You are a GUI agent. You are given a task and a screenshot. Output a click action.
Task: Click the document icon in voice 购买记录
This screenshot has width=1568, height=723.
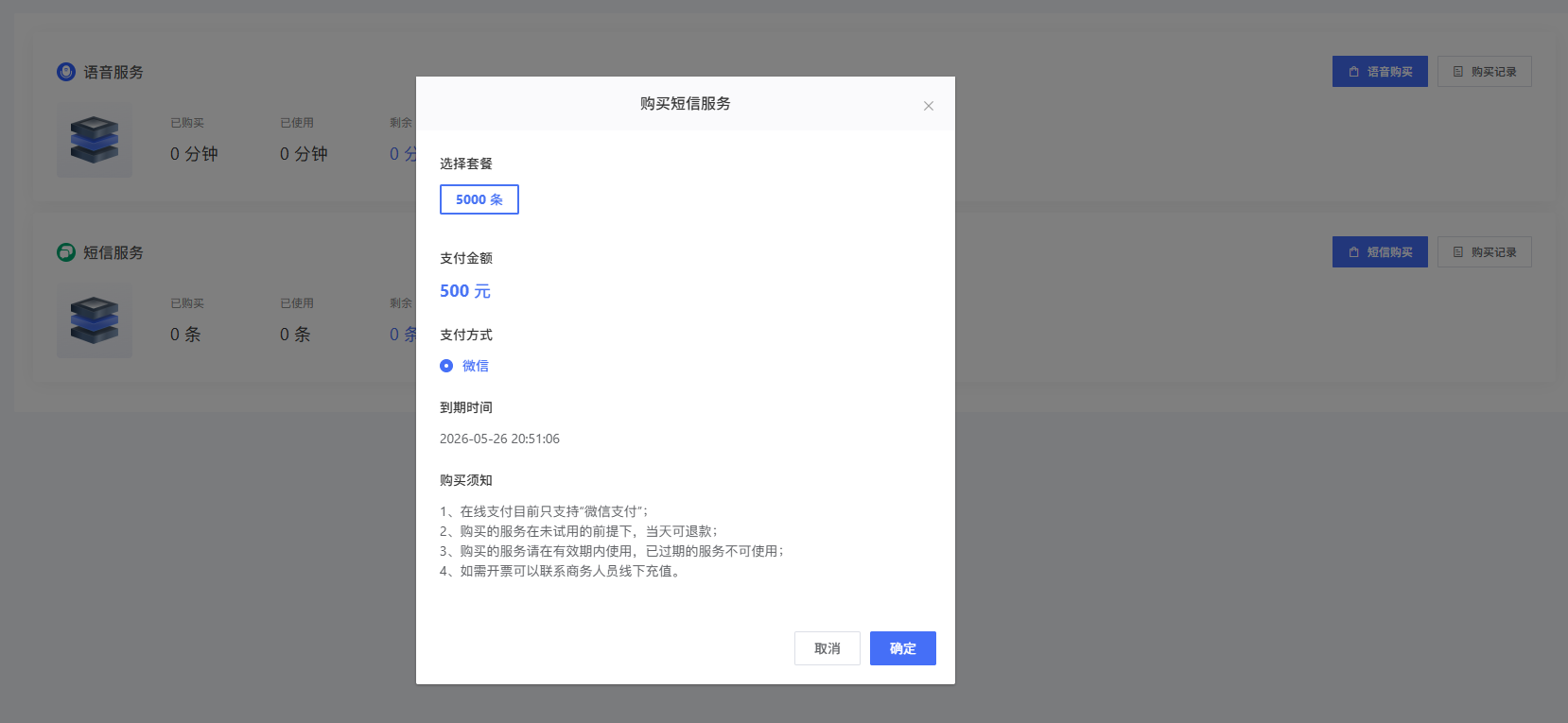[1457, 72]
